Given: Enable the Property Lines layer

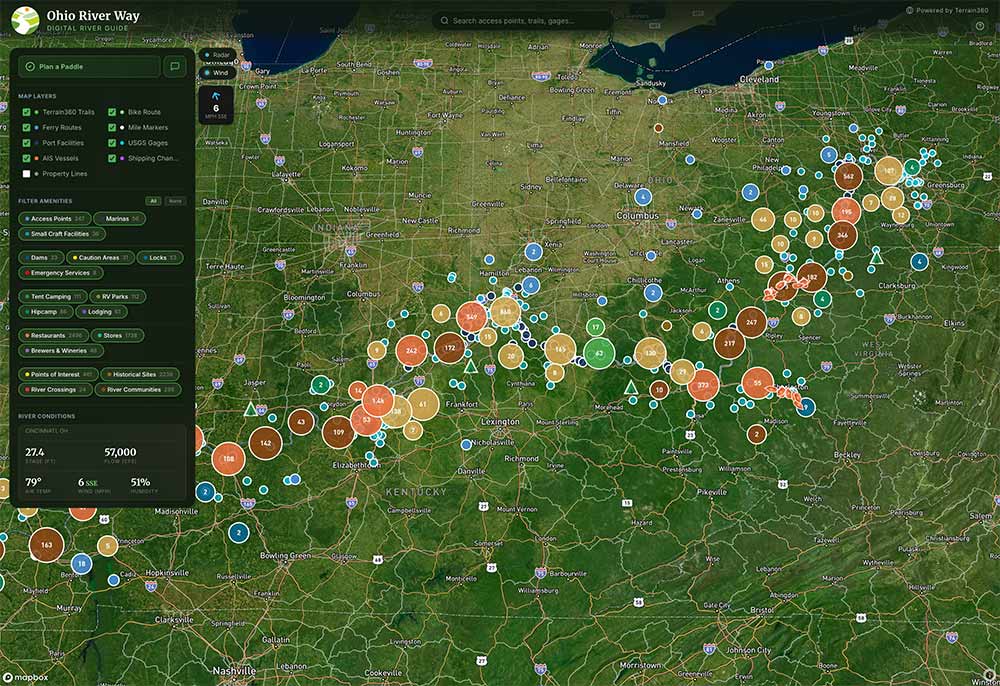Looking at the screenshot, I should 26,173.
